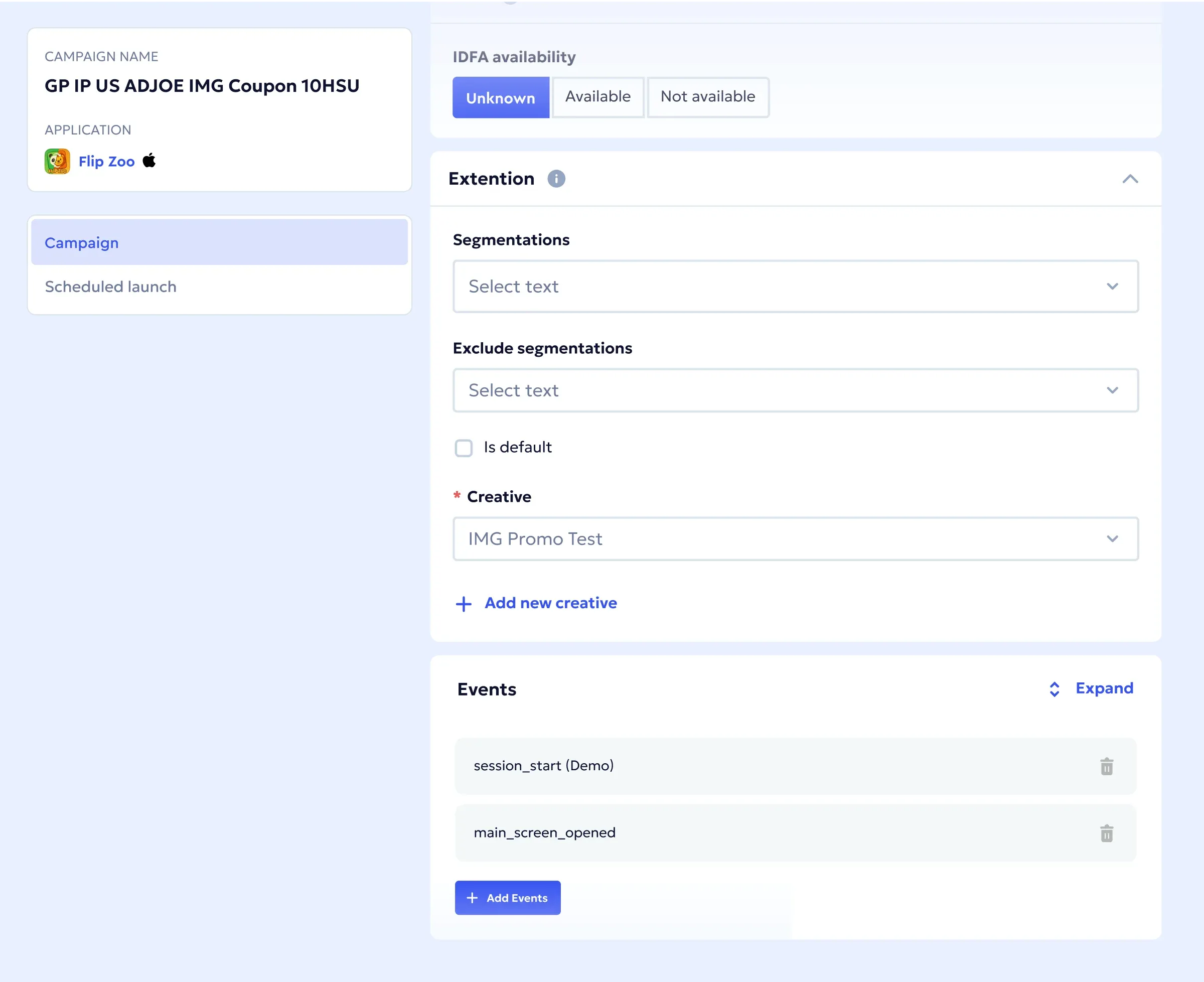Enable the Is default checkbox
Image resolution: width=1204 pixels, height=982 pixels.
(x=463, y=448)
